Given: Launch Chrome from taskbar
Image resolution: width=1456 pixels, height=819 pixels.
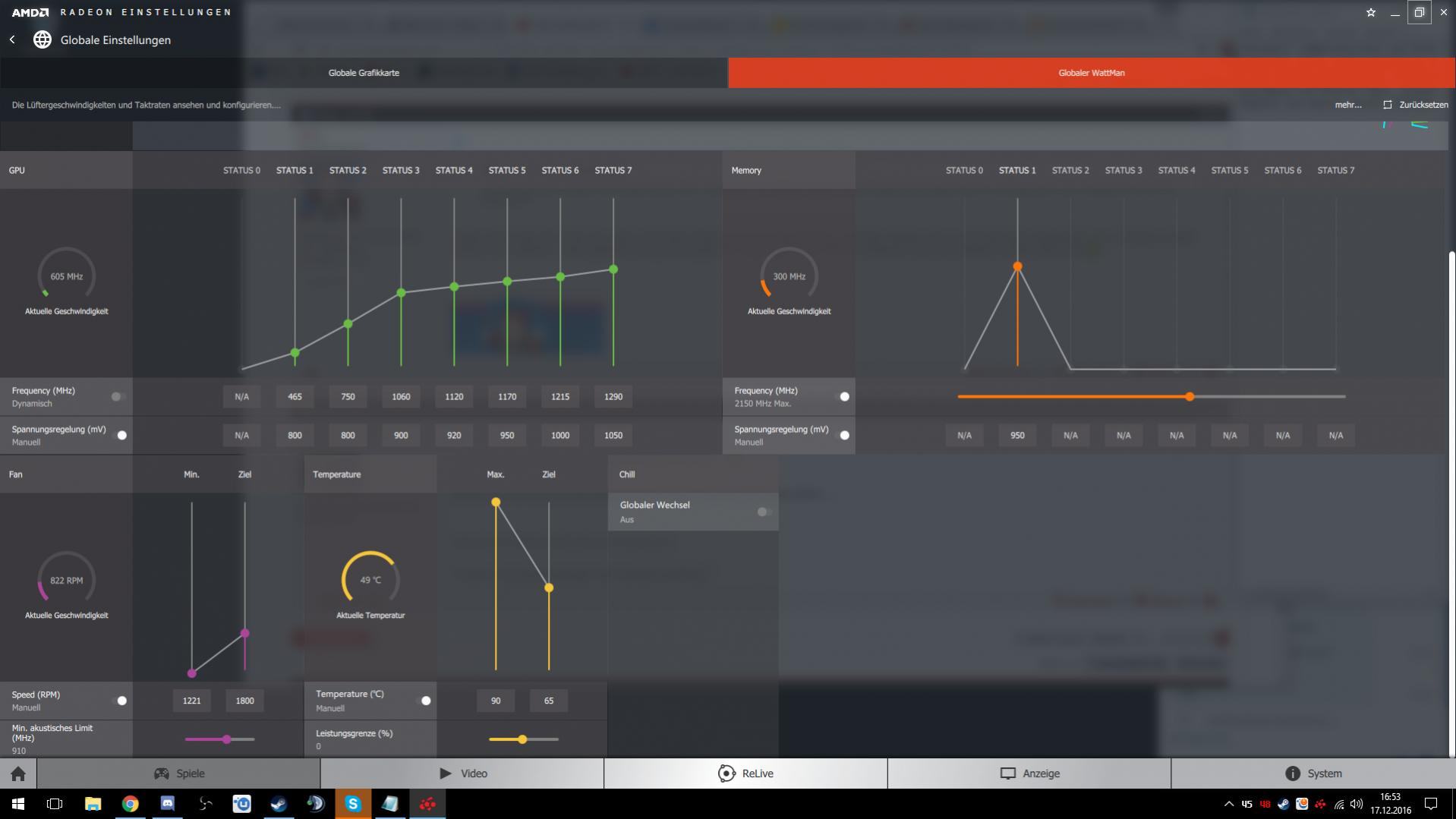Looking at the screenshot, I should coord(130,804).
